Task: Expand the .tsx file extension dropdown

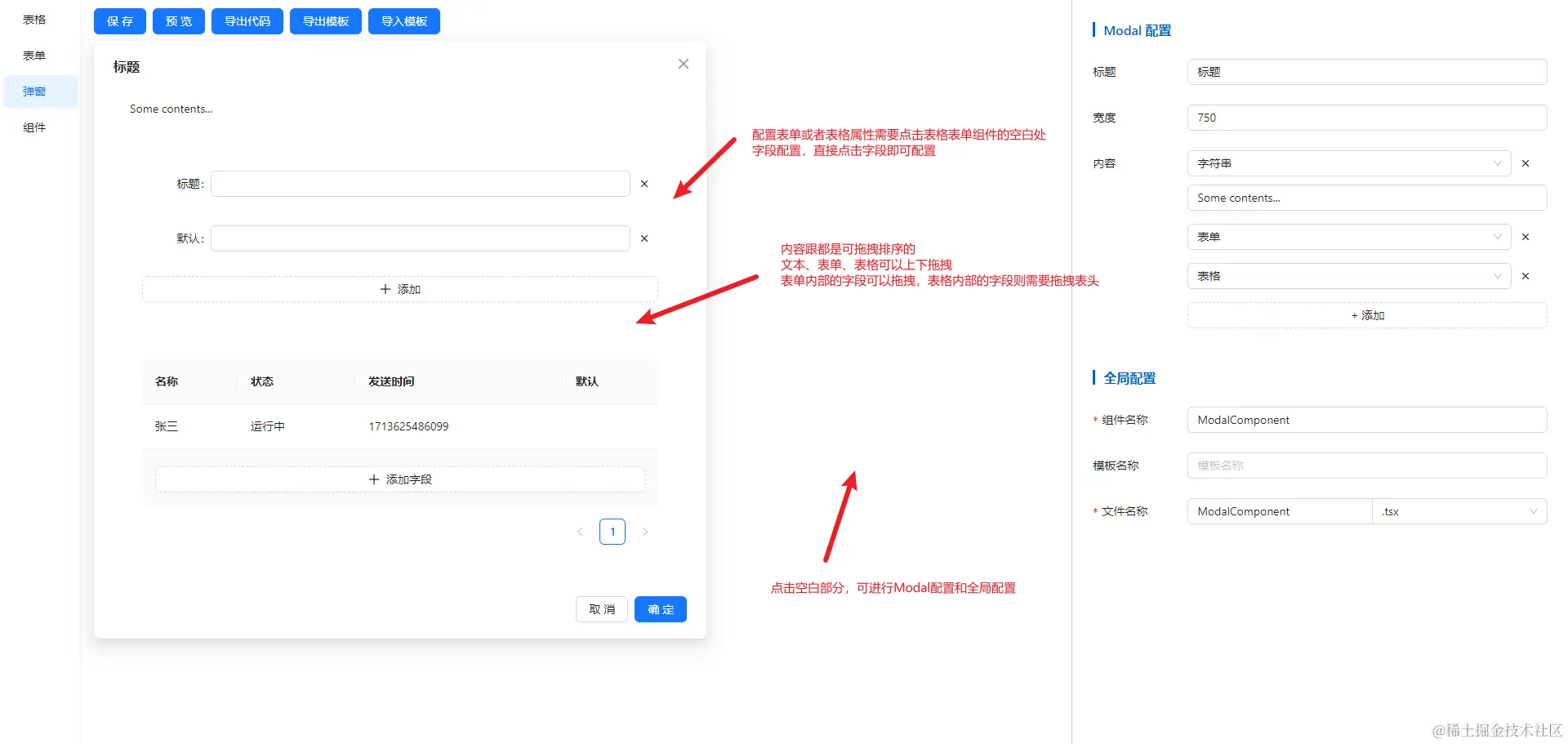Action: tap(1459, 511)
